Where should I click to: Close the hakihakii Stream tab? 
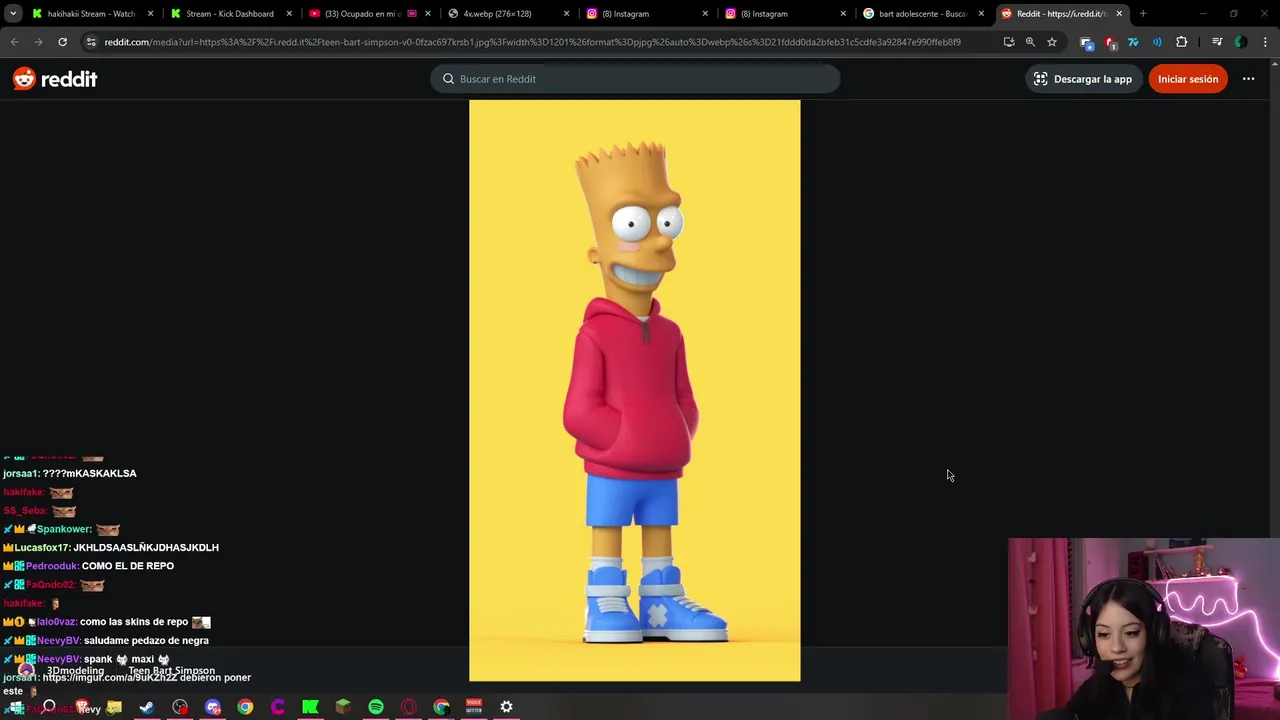[x=151, y=14]
